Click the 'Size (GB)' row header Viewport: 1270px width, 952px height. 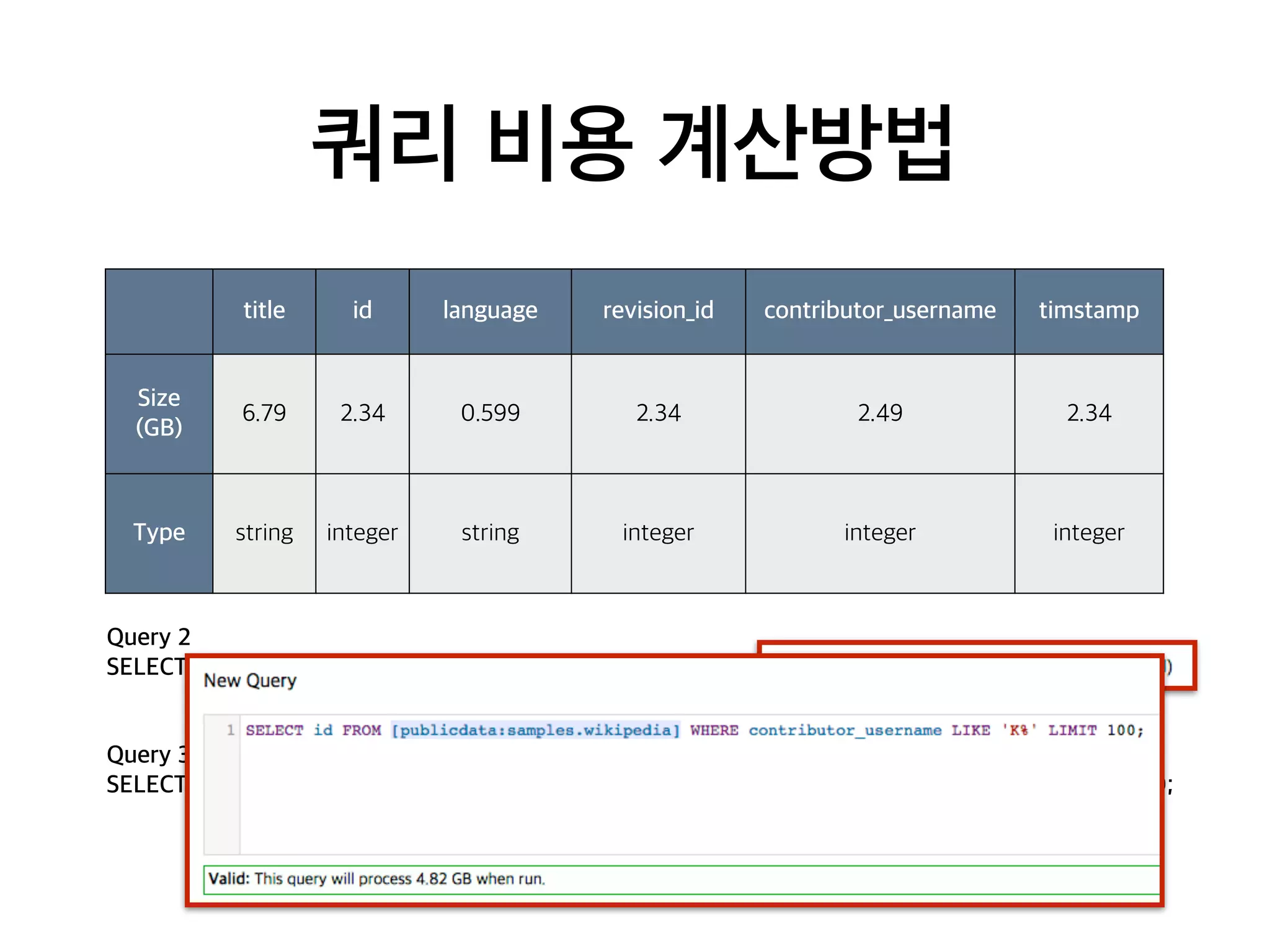159,413
